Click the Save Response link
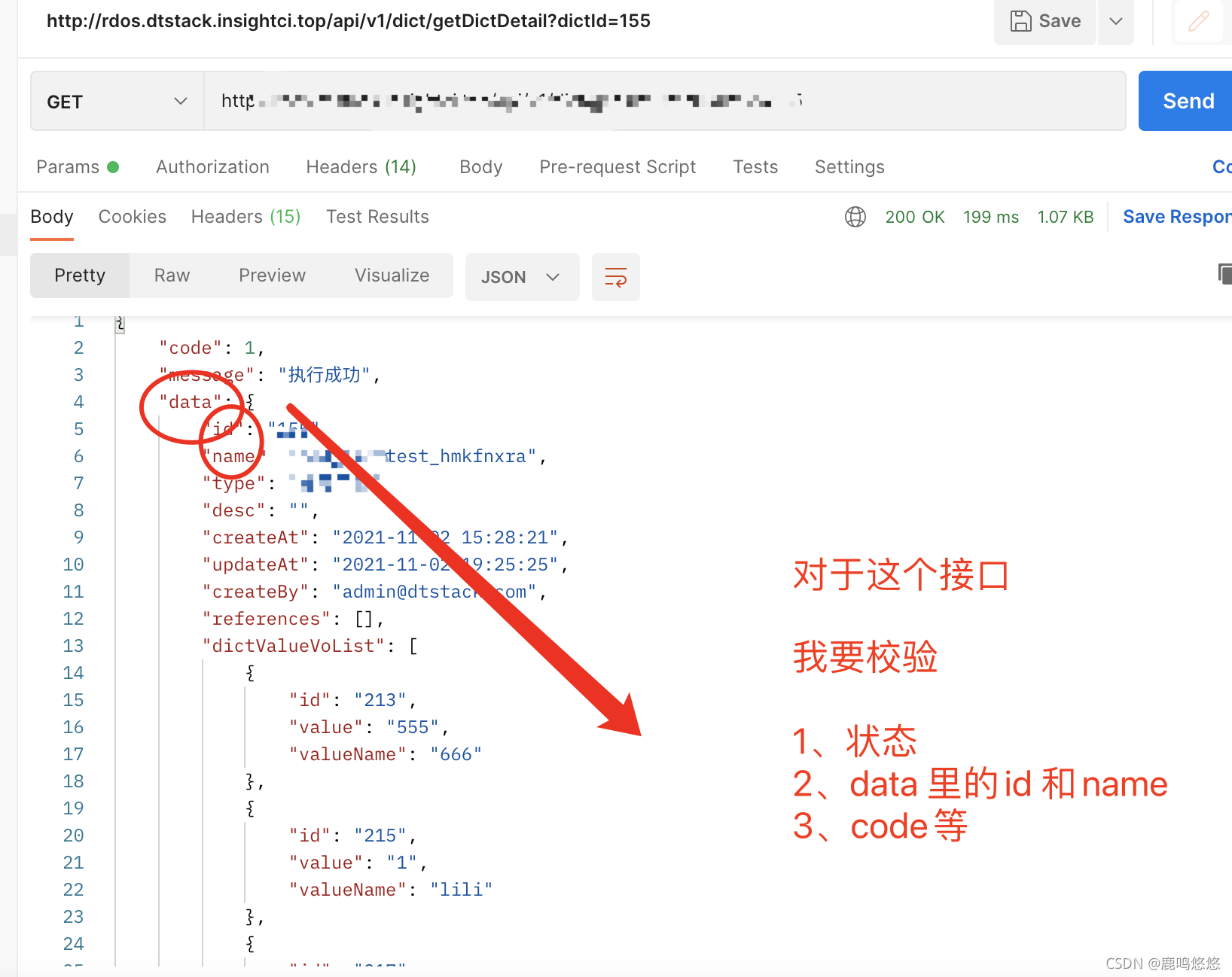This screenshot has height=977, width=1232. 1177,217
